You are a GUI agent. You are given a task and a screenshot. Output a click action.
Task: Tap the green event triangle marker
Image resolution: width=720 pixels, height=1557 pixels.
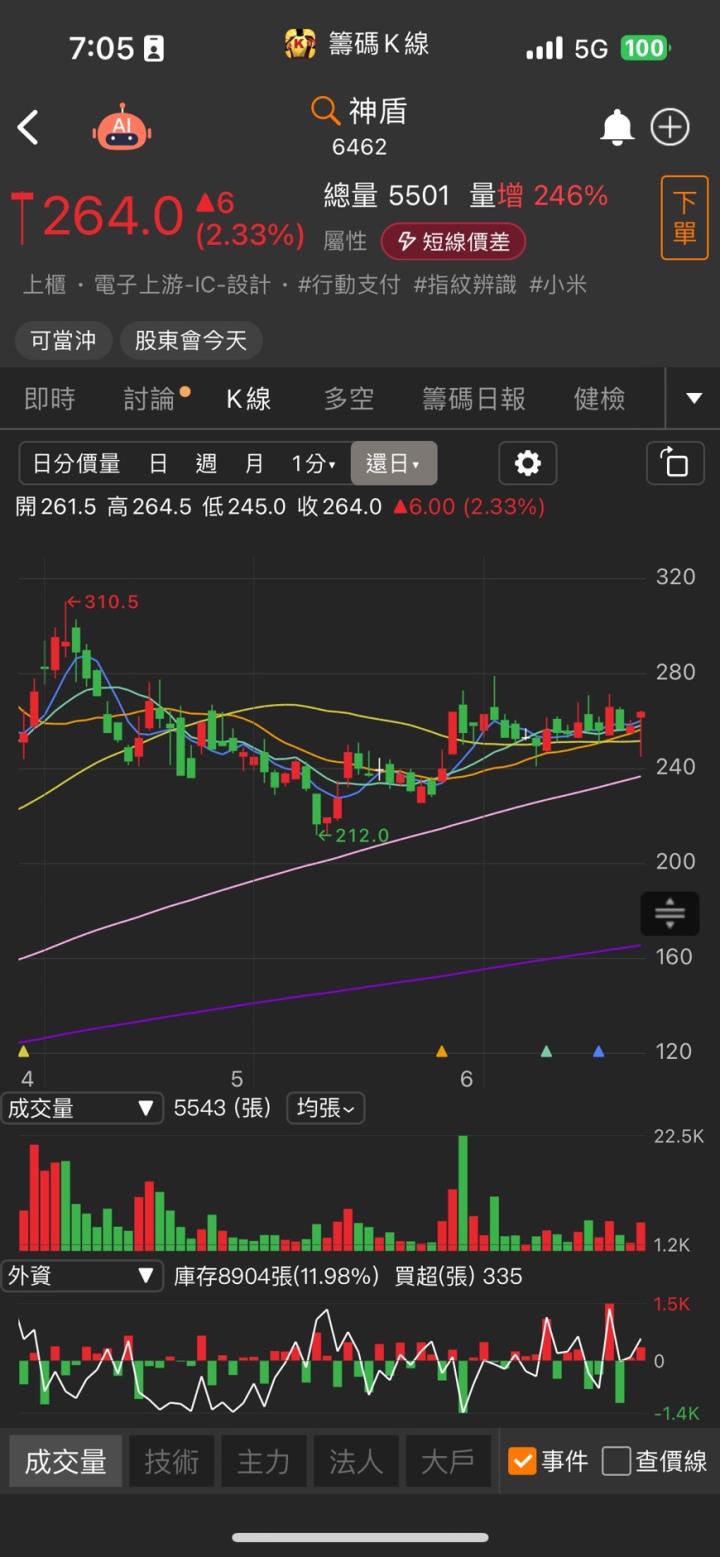[x=546, y=1051]
